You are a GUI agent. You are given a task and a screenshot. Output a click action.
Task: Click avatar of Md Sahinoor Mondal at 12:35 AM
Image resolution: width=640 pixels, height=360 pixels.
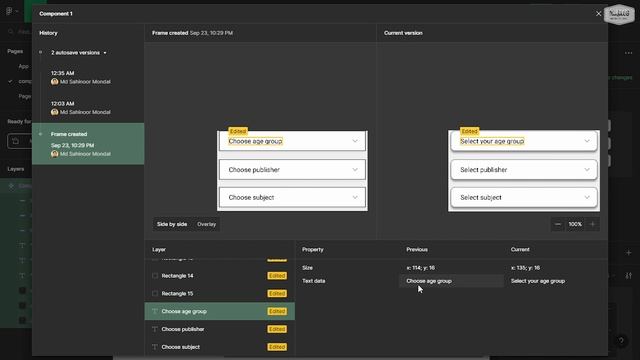tap(54, 82)
